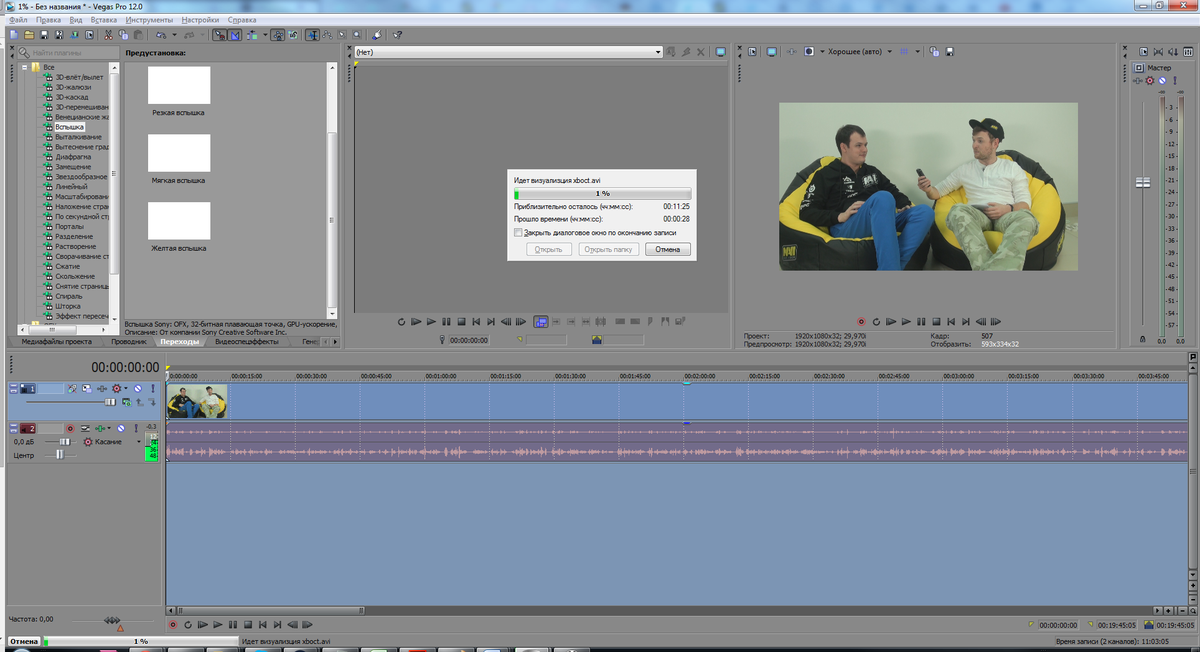The image size is (1200, 652).
Task: Solo video track 1 with the exclamation icon
Action: pos(153,388)
